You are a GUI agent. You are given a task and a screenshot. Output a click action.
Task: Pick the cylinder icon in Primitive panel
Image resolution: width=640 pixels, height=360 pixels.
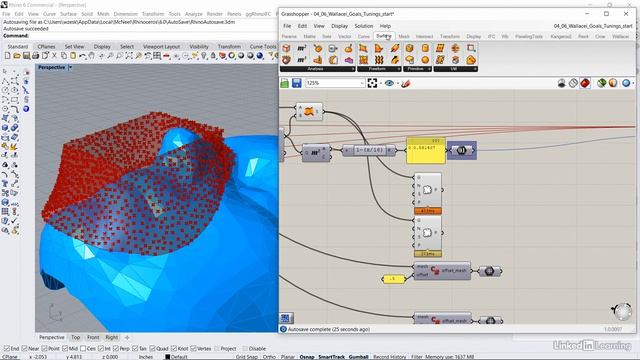425,48
